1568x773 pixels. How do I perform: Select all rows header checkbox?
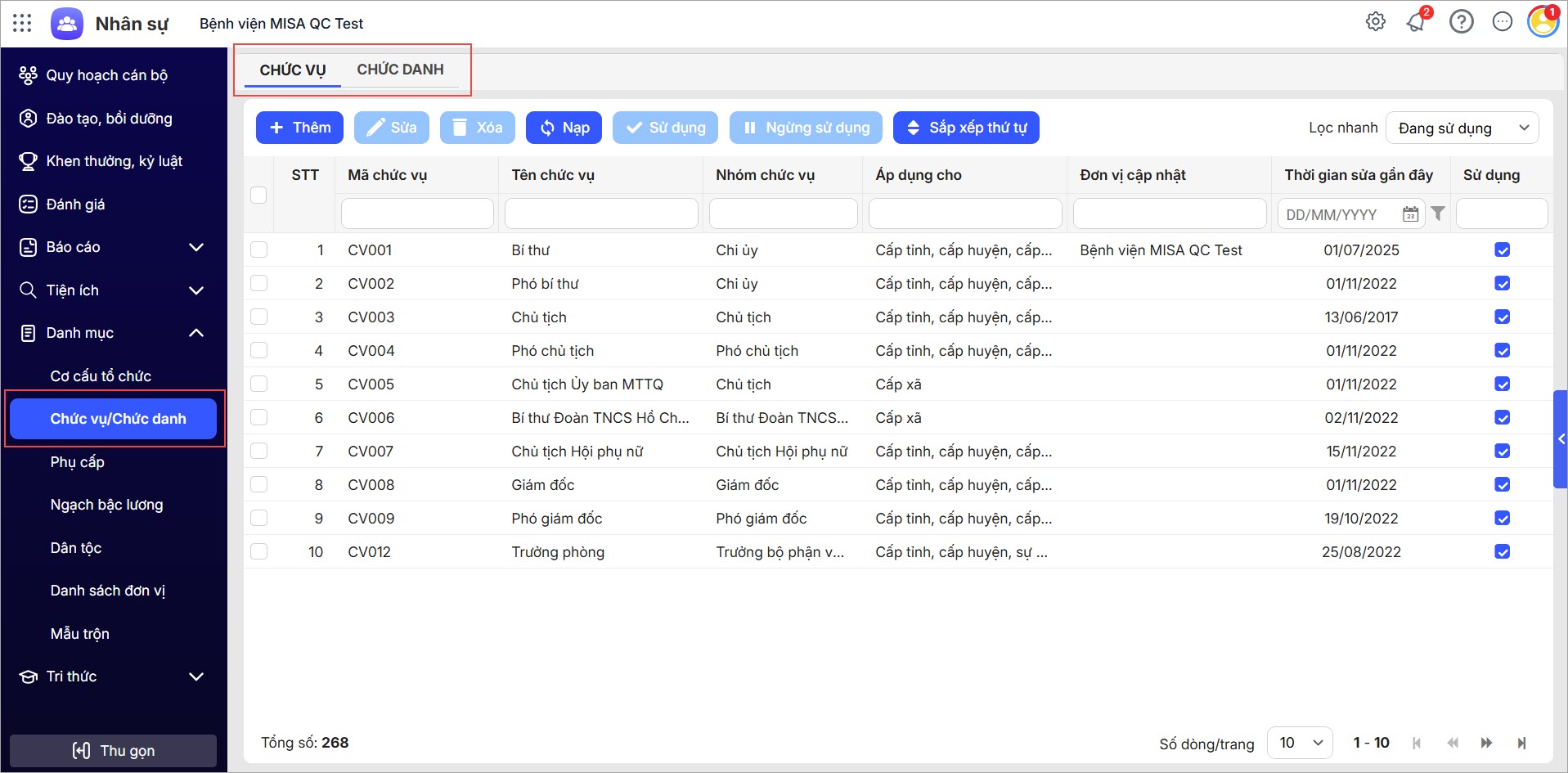click(x=258, y=195)
